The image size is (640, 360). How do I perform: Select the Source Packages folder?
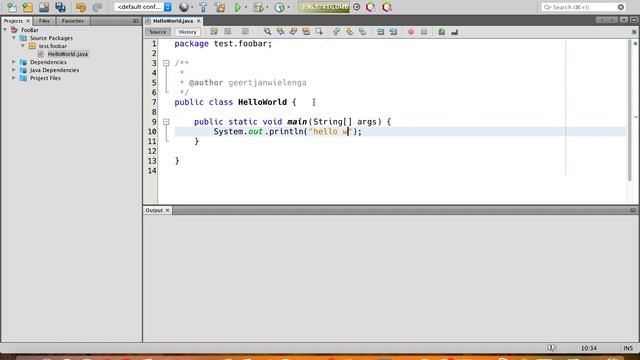click(x=51, y=38)
